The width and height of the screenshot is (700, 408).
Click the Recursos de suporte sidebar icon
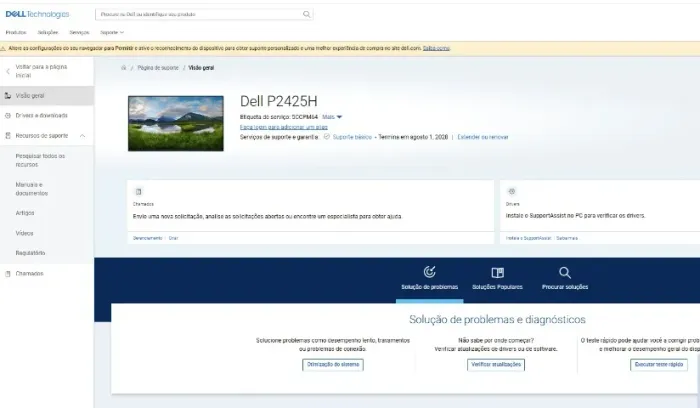8,136
